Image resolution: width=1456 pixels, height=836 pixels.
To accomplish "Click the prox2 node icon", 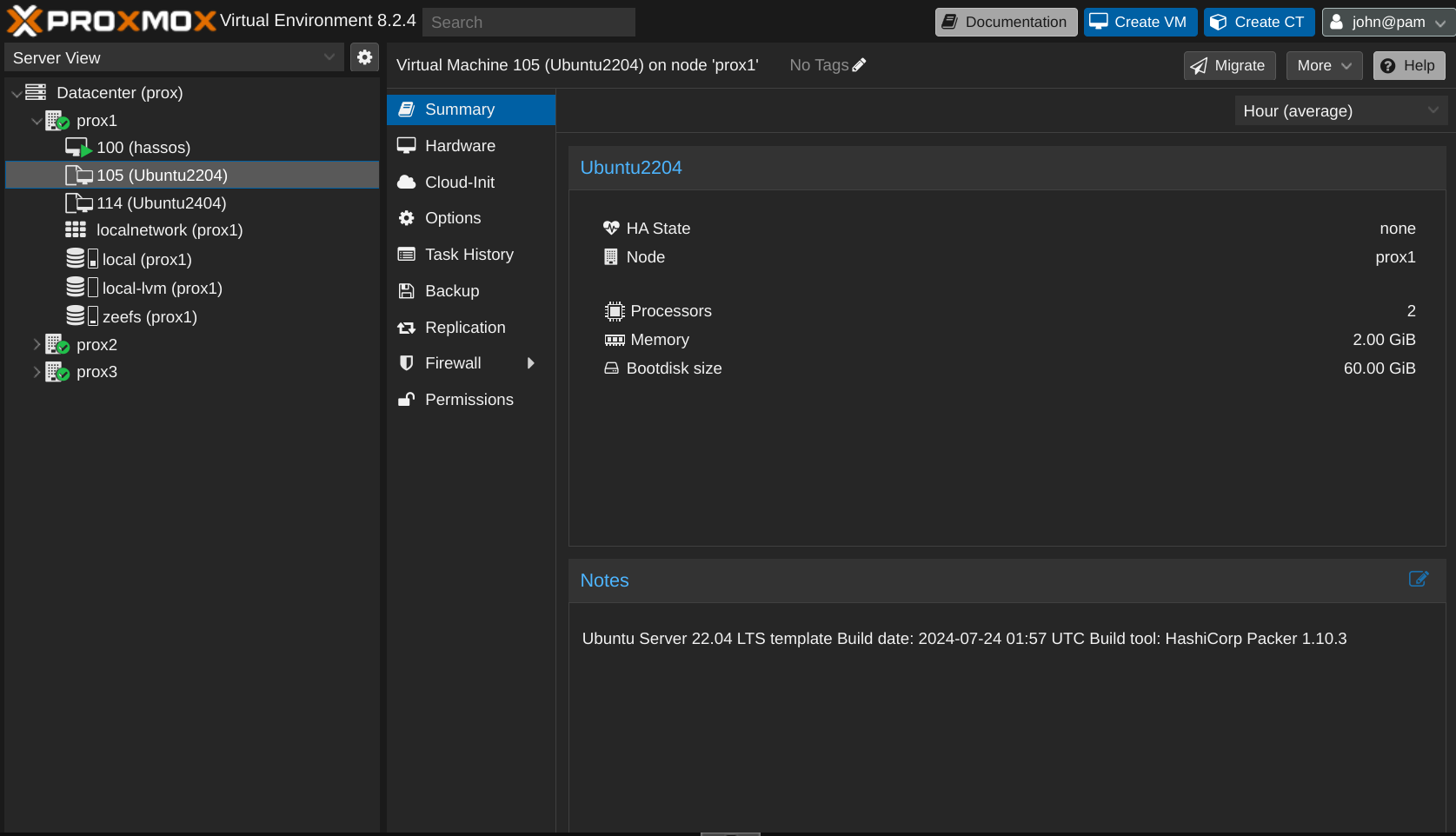I will point(57,345).
